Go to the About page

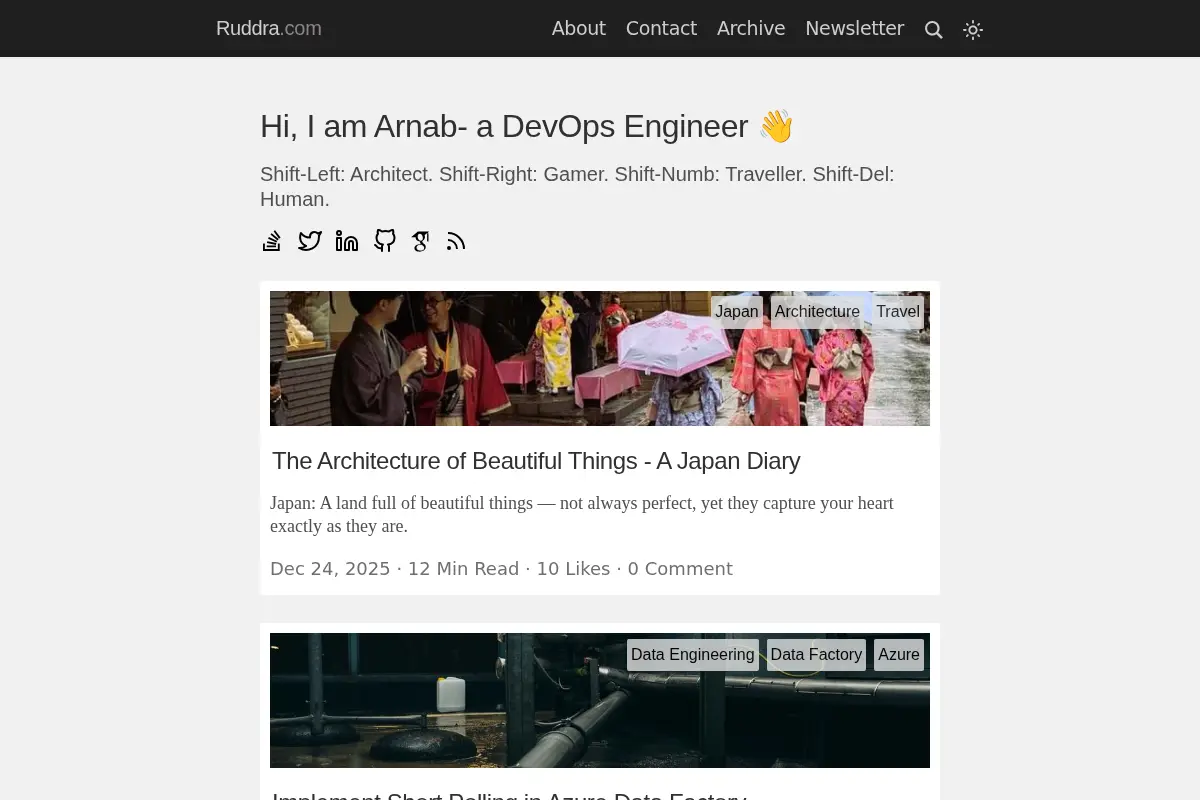(579, 28)
